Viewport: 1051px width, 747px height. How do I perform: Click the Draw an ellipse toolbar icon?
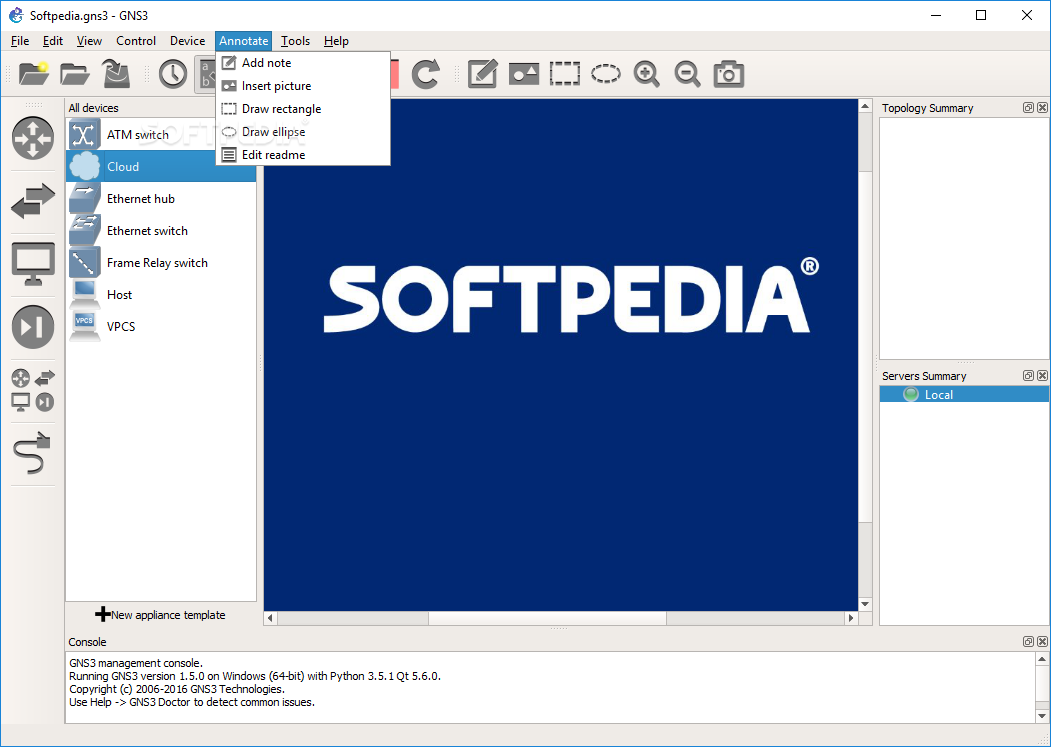tap(605, 73)
